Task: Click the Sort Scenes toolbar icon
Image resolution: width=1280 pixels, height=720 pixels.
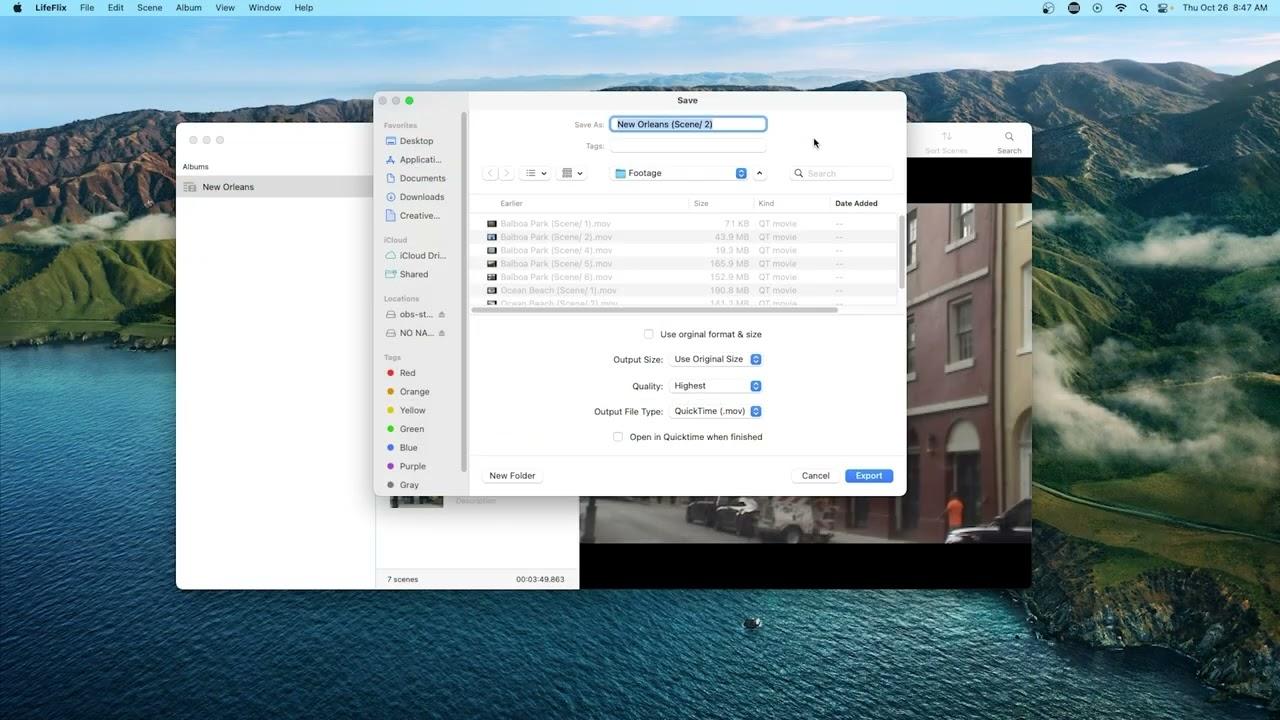Action: point(946,137)
